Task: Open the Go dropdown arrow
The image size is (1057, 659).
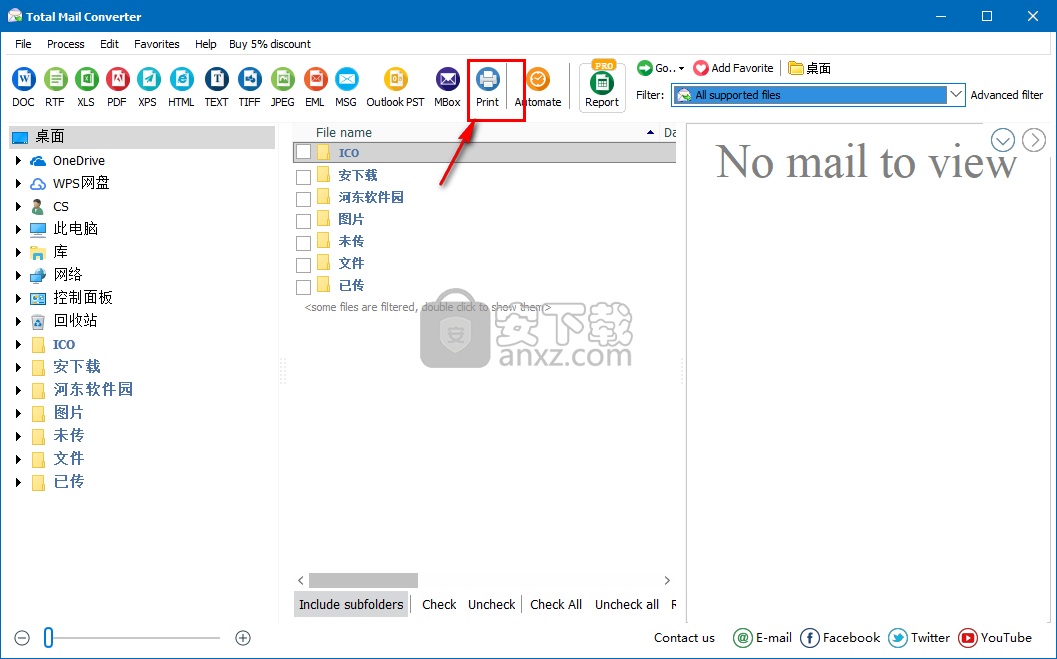Action: [682, 69]
